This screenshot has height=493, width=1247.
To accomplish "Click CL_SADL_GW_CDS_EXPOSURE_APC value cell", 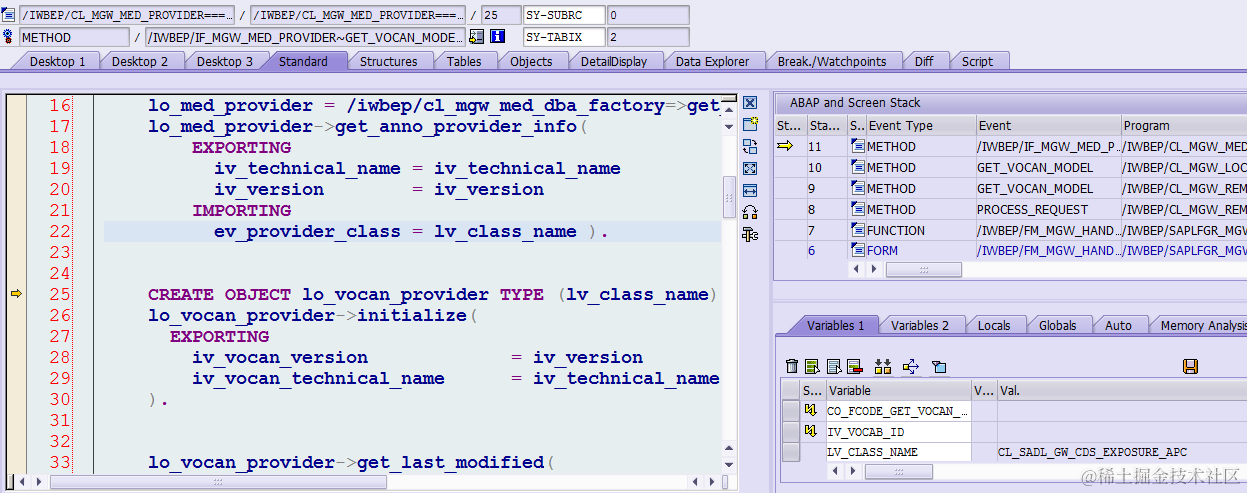I will click(x=1121, y=452).
